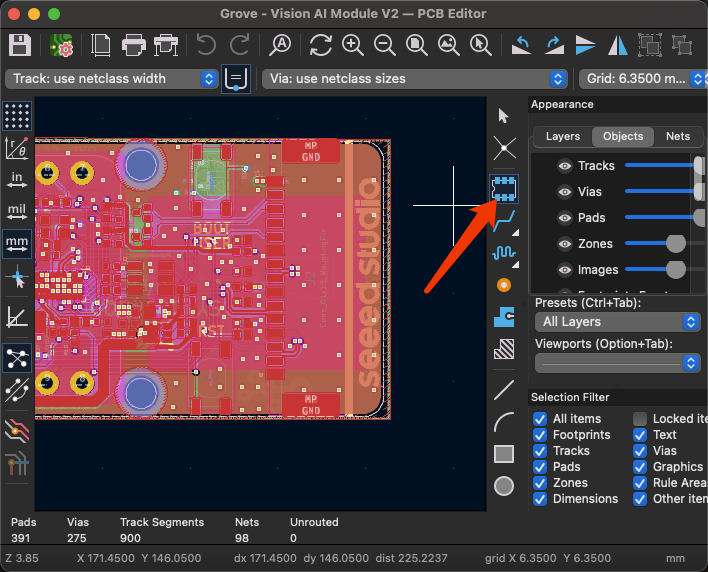The image size is (708, 572).
Task: Select the Add Filled Zone tool
Action: point(504,317)
